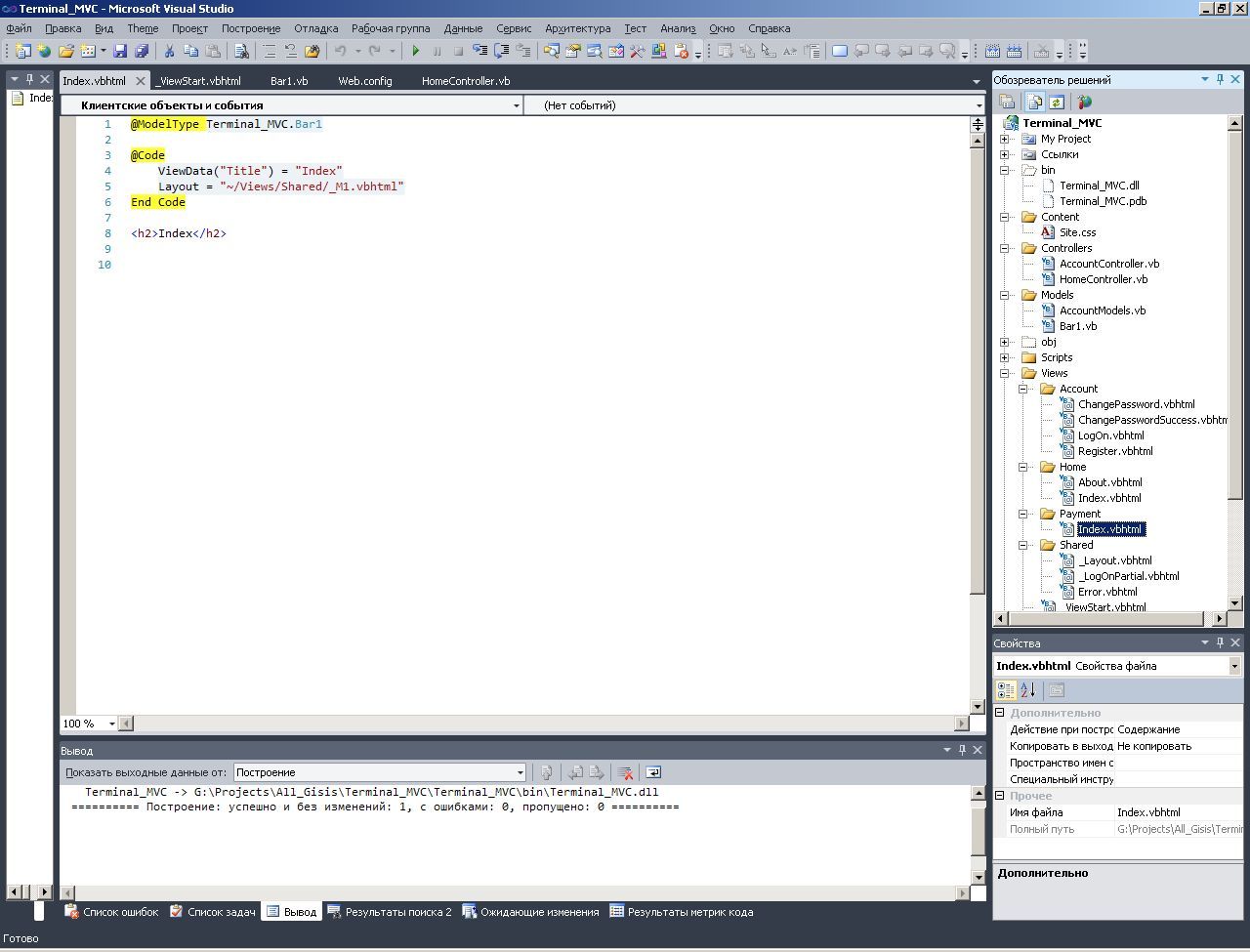Select HomeController.vb in Solution Explorer
Viewport: 1250px width, 952px height.
pyautogui.click(x=1104, y=279)
